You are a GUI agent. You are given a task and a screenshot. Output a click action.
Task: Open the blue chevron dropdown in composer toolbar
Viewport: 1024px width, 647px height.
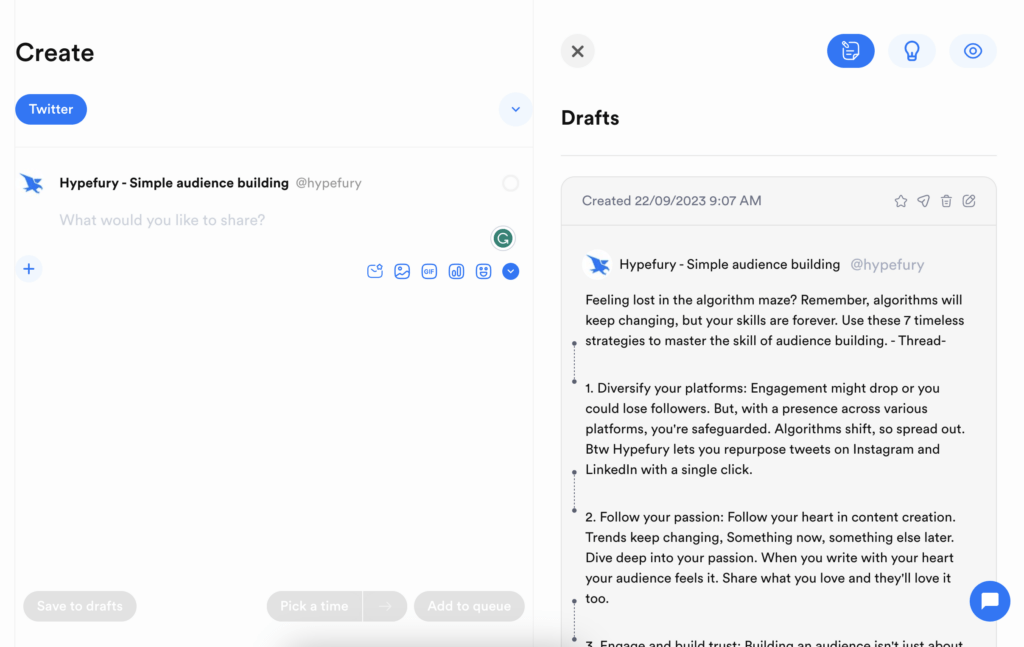(x=510, y=271)
